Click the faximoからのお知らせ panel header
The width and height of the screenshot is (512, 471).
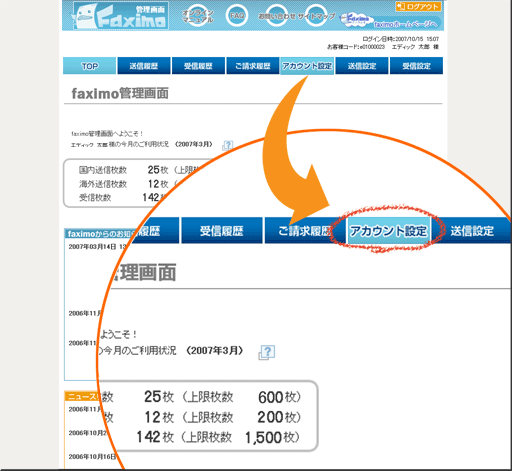pos(100,233)
